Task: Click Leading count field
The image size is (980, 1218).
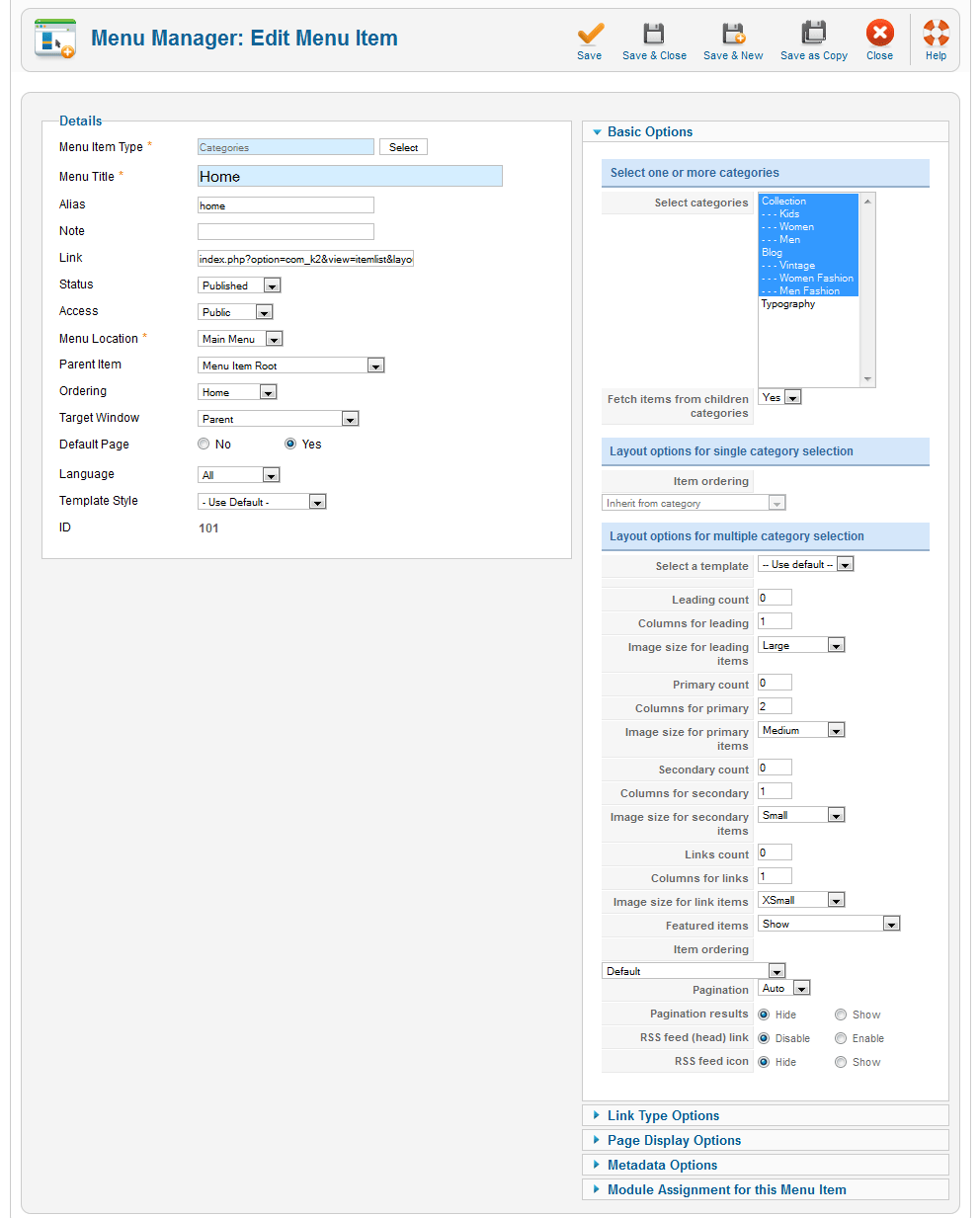Action: pos(775,598)
